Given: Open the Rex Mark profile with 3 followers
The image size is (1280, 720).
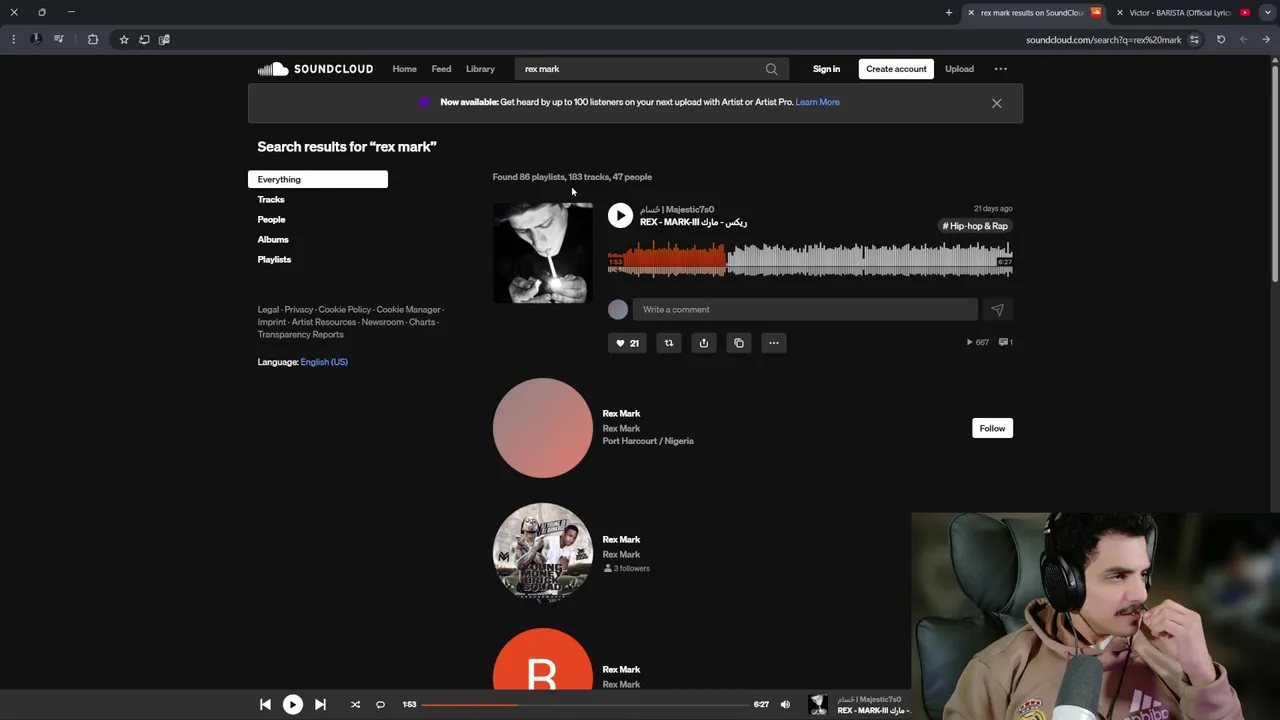Looking at the screenshot, I should point(621,539).
